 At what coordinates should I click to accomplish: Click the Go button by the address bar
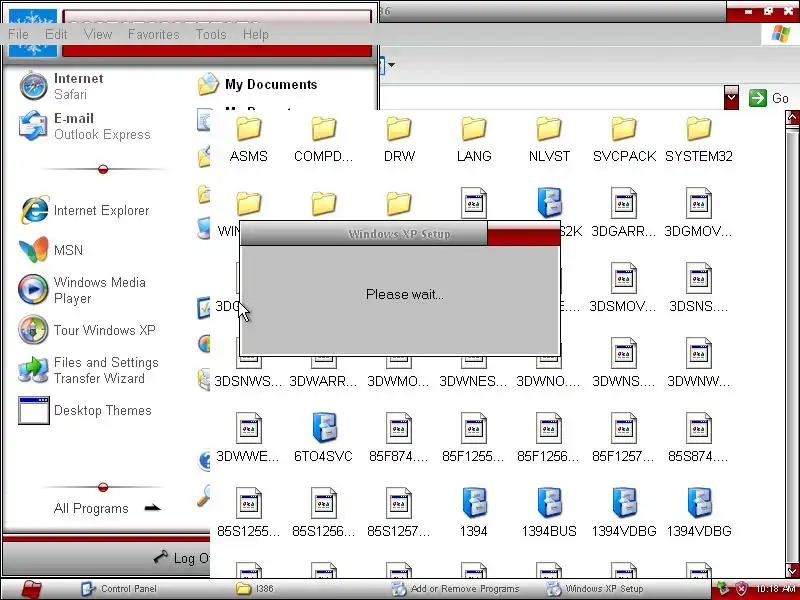point(769,98)
